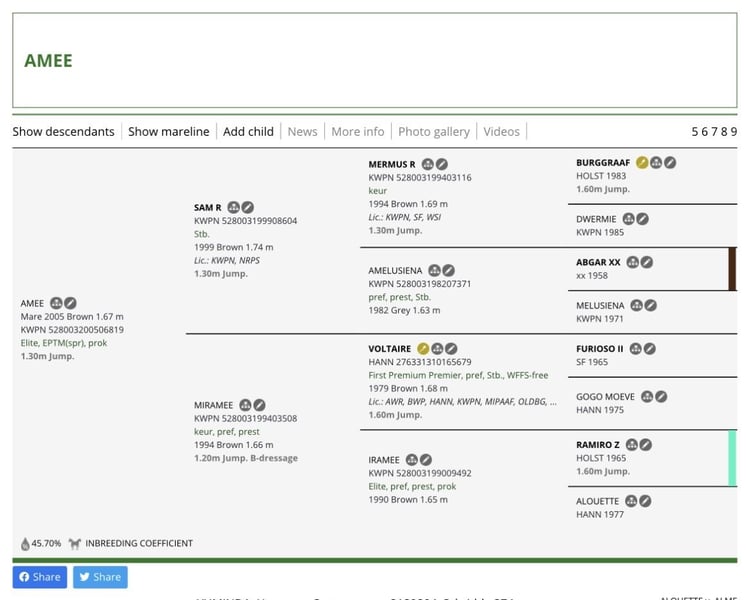Open the IRAMEE horse name link

[384, 460]
